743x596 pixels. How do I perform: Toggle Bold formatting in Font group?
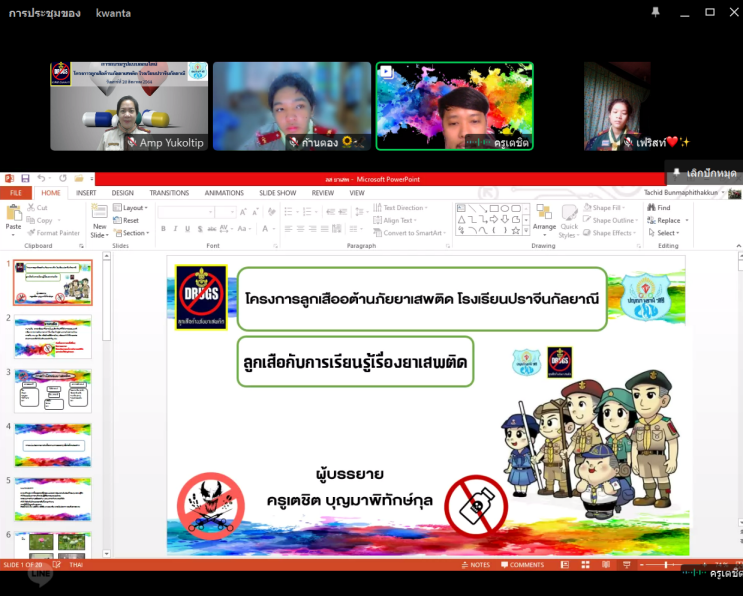tap(162, 228)
